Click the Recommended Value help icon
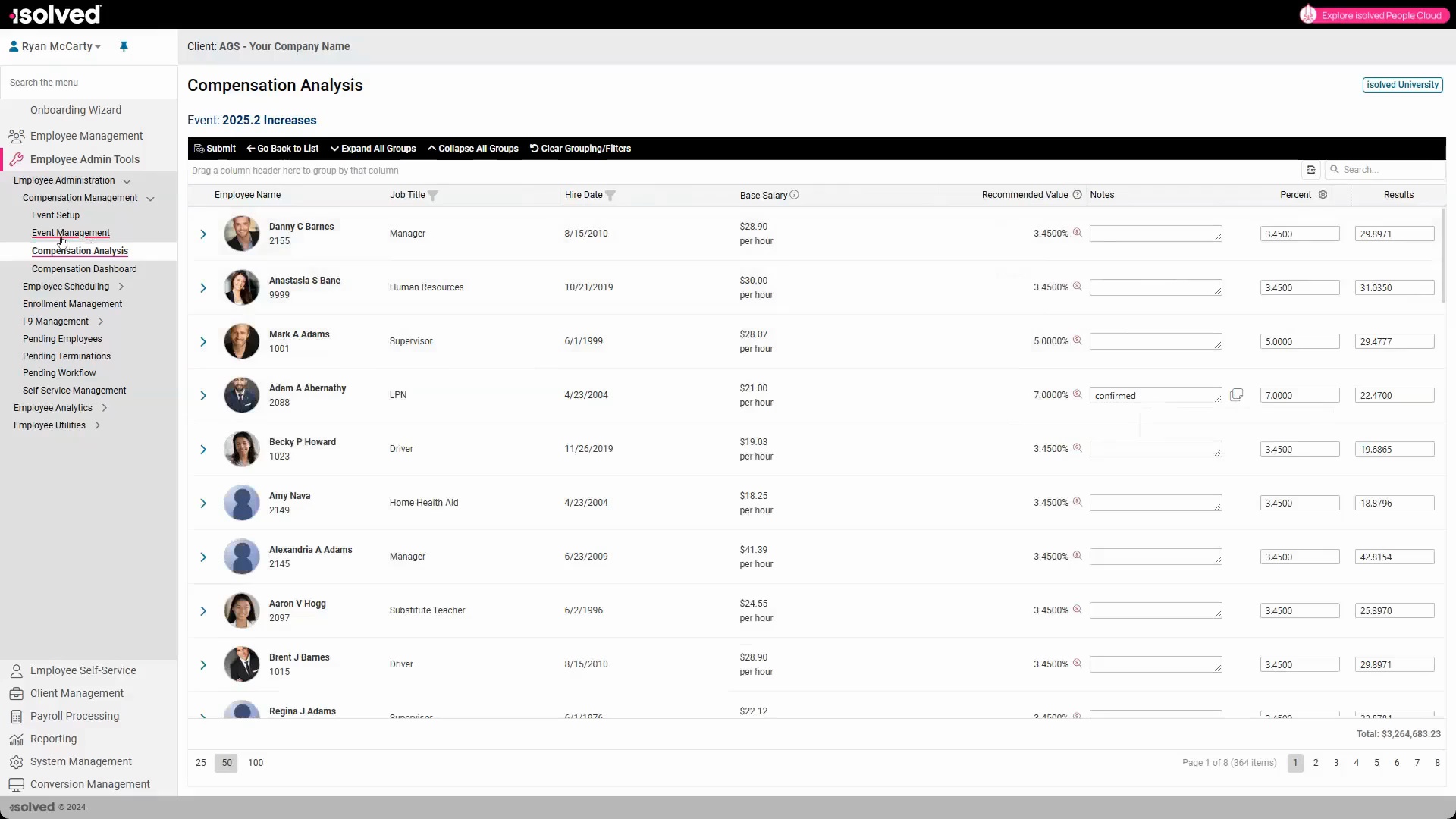Image resolution: width=1456 pixels, height=819 pixels. click(1077, 195)
